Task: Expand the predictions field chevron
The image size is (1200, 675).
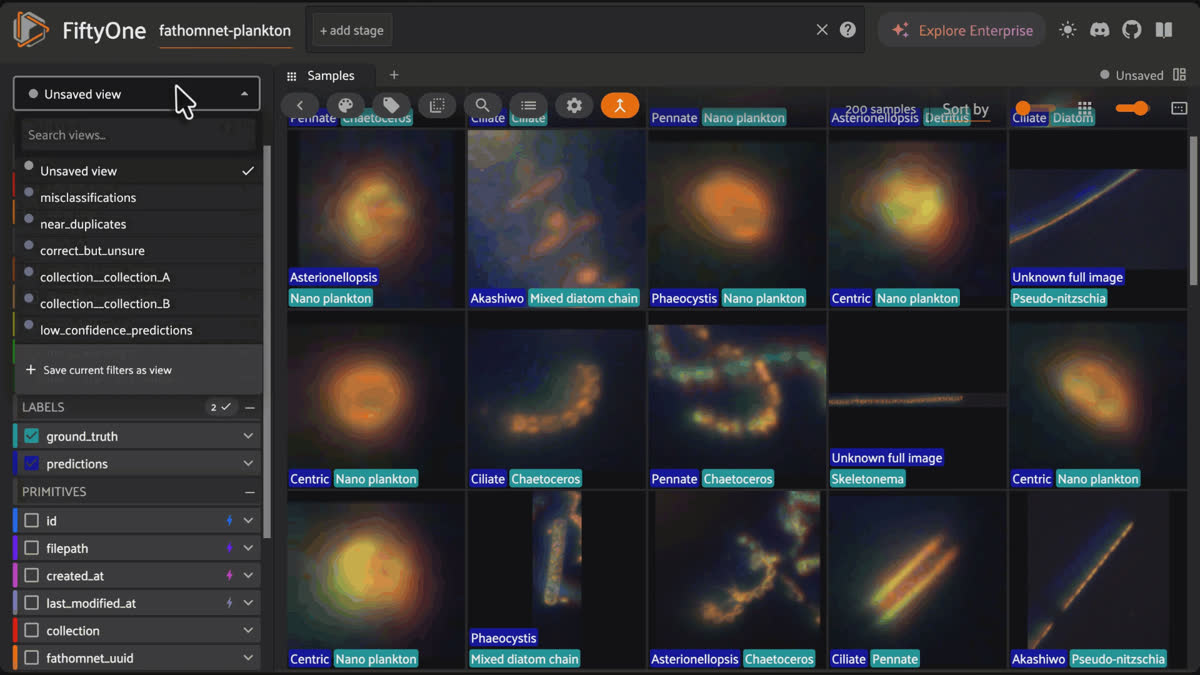Action: pyautogui.click(x=248, y=464)
